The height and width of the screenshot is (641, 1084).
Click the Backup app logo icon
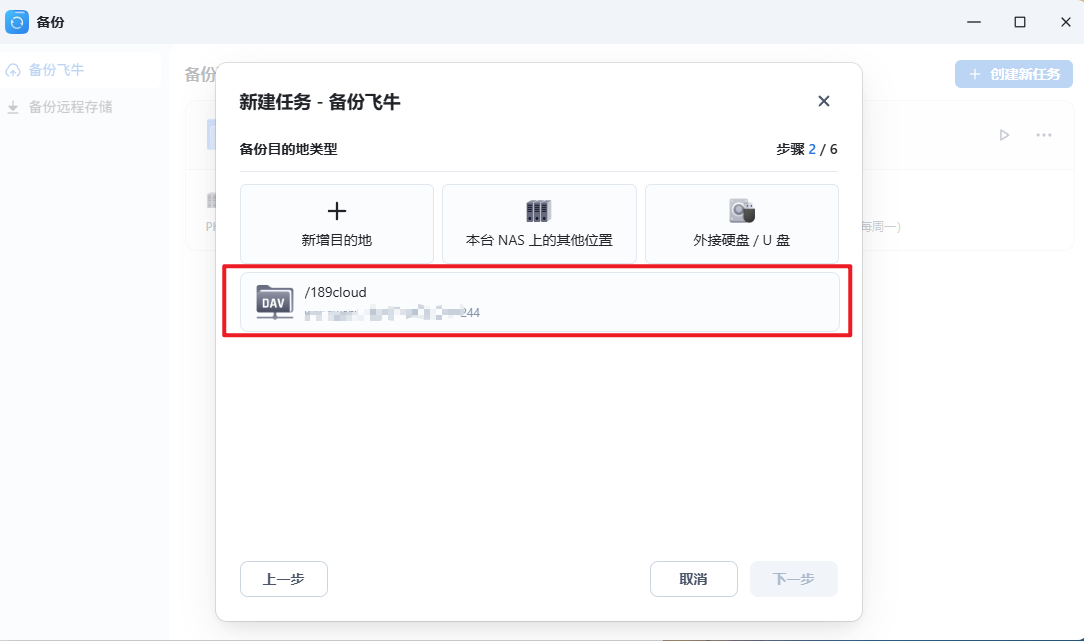(x=17, y=22)
